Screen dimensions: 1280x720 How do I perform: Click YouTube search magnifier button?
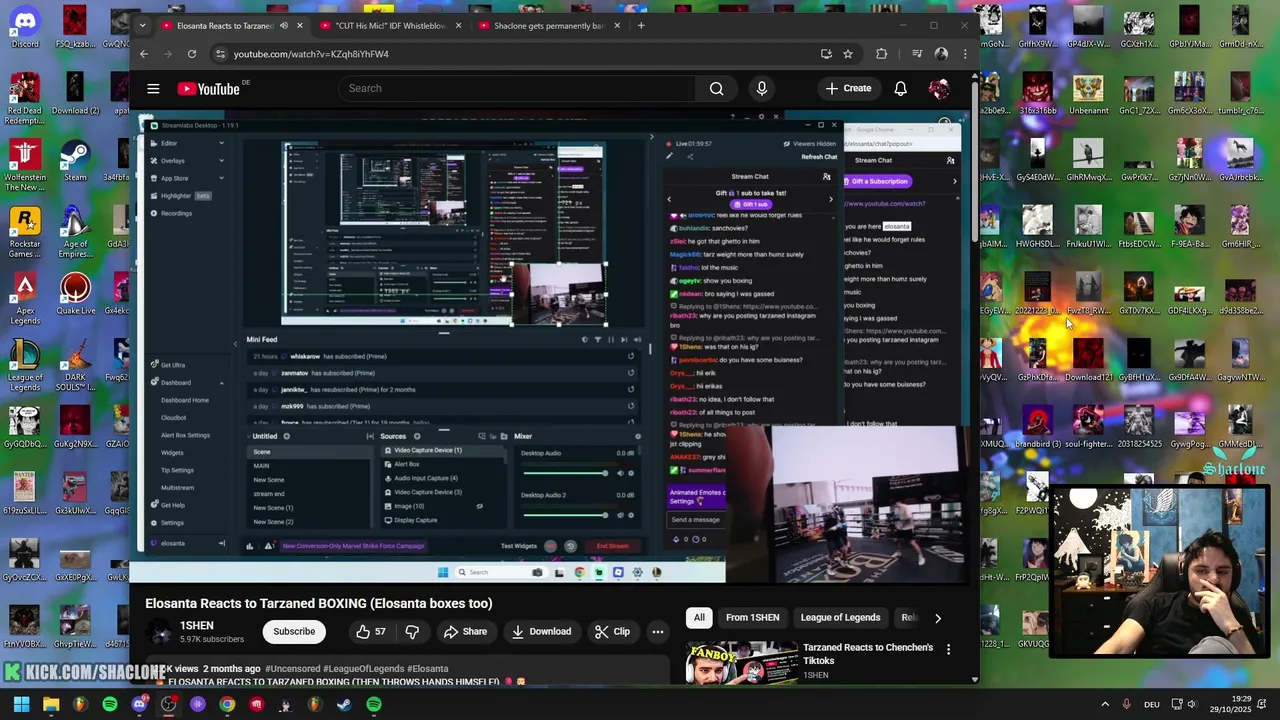coord(716,88)
